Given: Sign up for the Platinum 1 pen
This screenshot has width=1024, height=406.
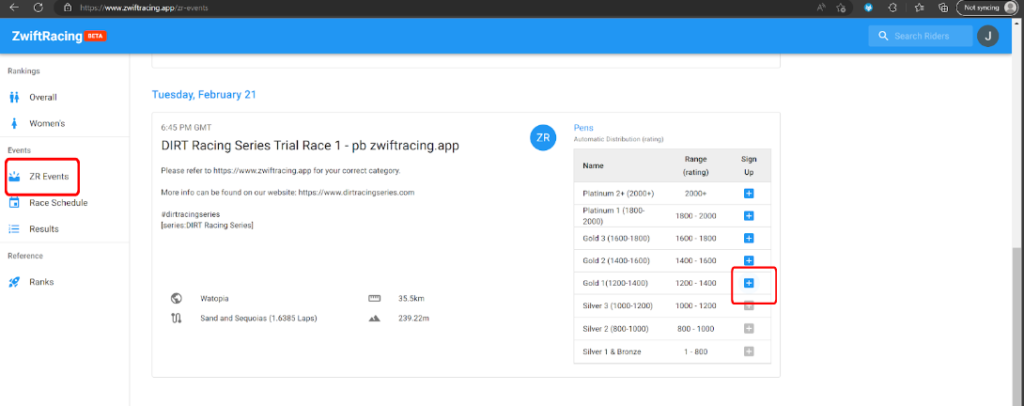Looking at the screenshot, I should (x=749, y=216).
